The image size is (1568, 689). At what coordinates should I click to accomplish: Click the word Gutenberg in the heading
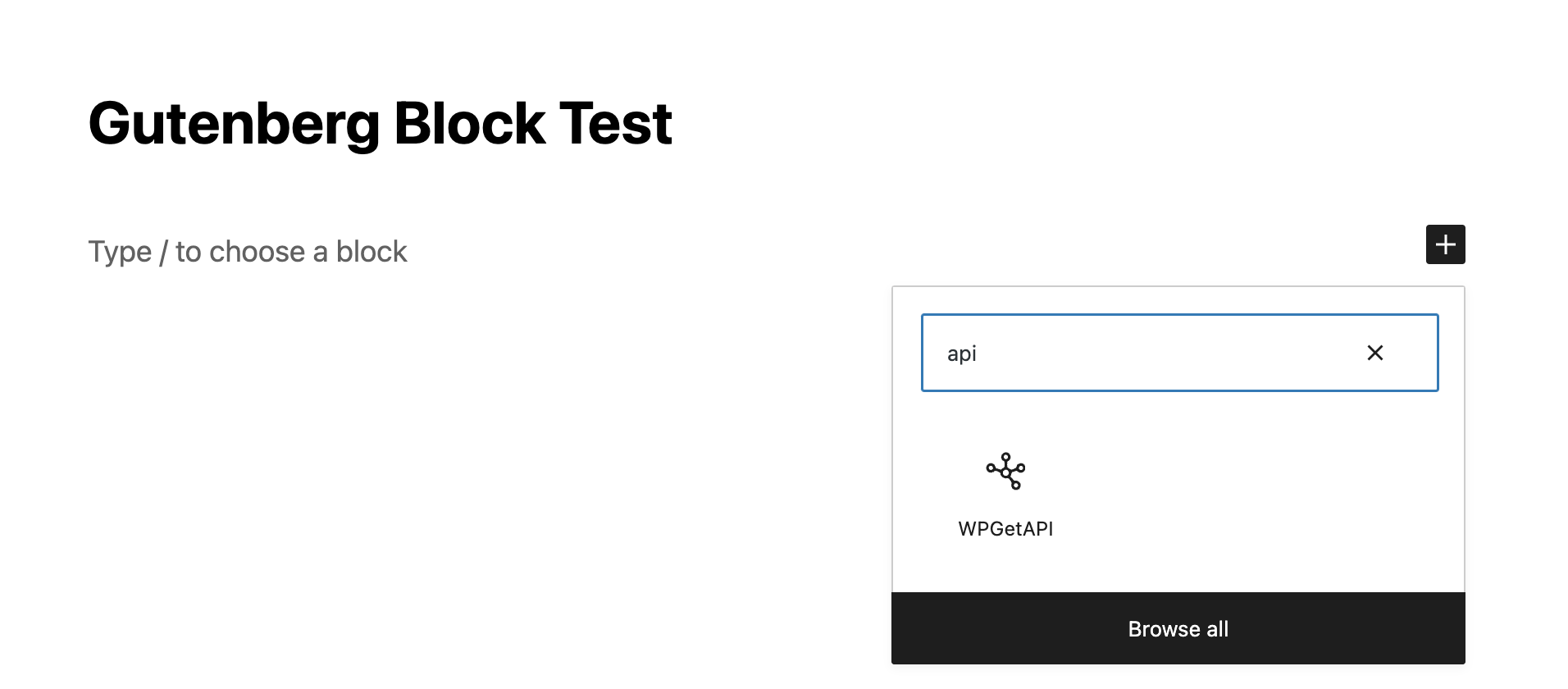click(234, 124)
